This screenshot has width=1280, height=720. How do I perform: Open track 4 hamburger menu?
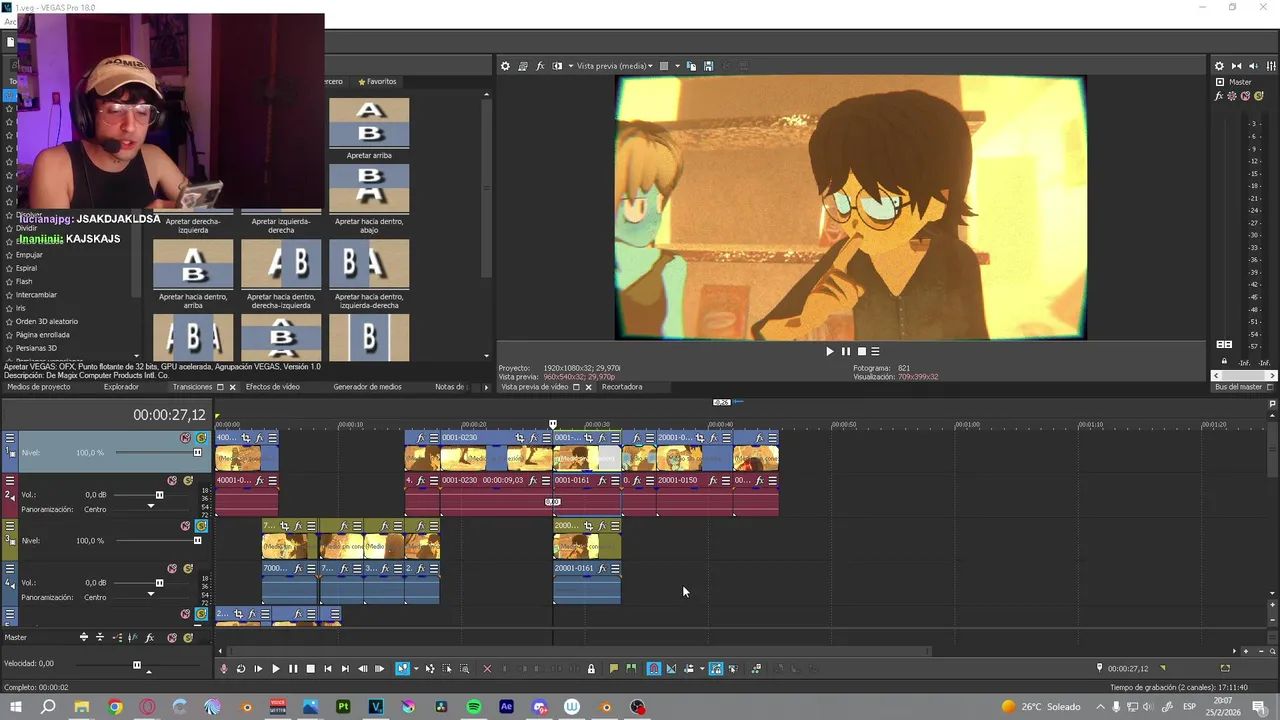click(x=9, y=569)
